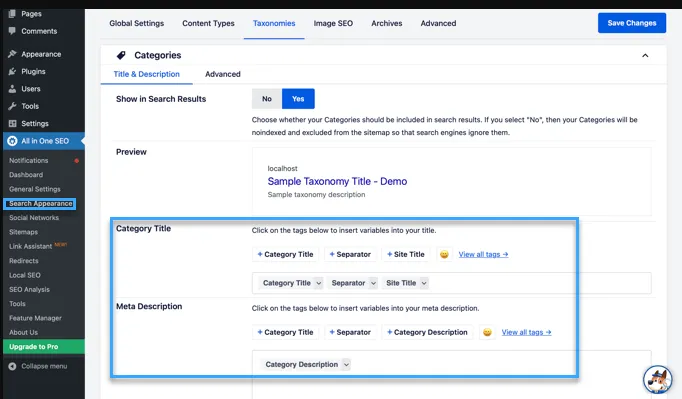Open the Category Title tag dropdown arrow
The image size is (682, 399).
point(318,283)
